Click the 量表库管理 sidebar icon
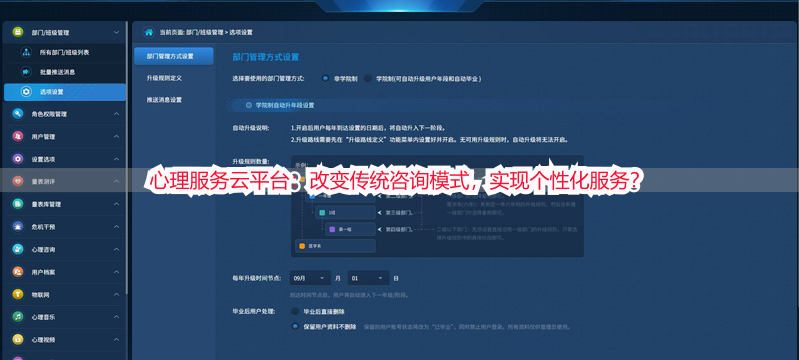799x360 pixels. tap(18, 204)
